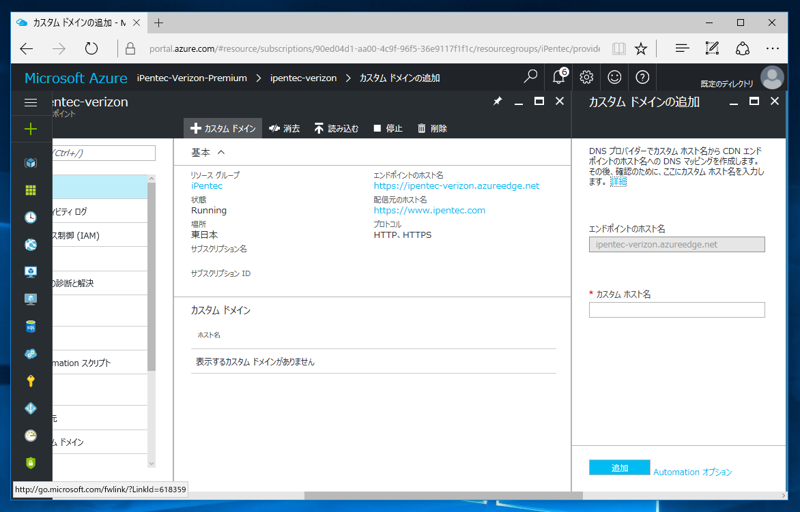Viewport: 800px width, 512px height.
Task: Click the Microsoft Azure logo
Action: click(x=76, y=78)
